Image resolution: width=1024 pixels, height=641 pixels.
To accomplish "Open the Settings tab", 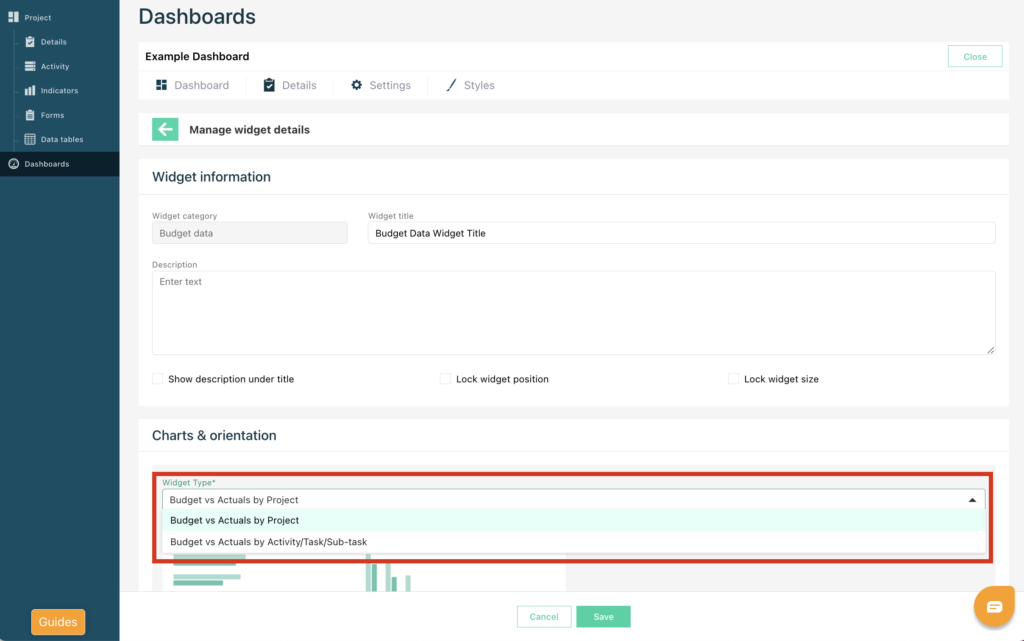I will [x=381, y=85].
